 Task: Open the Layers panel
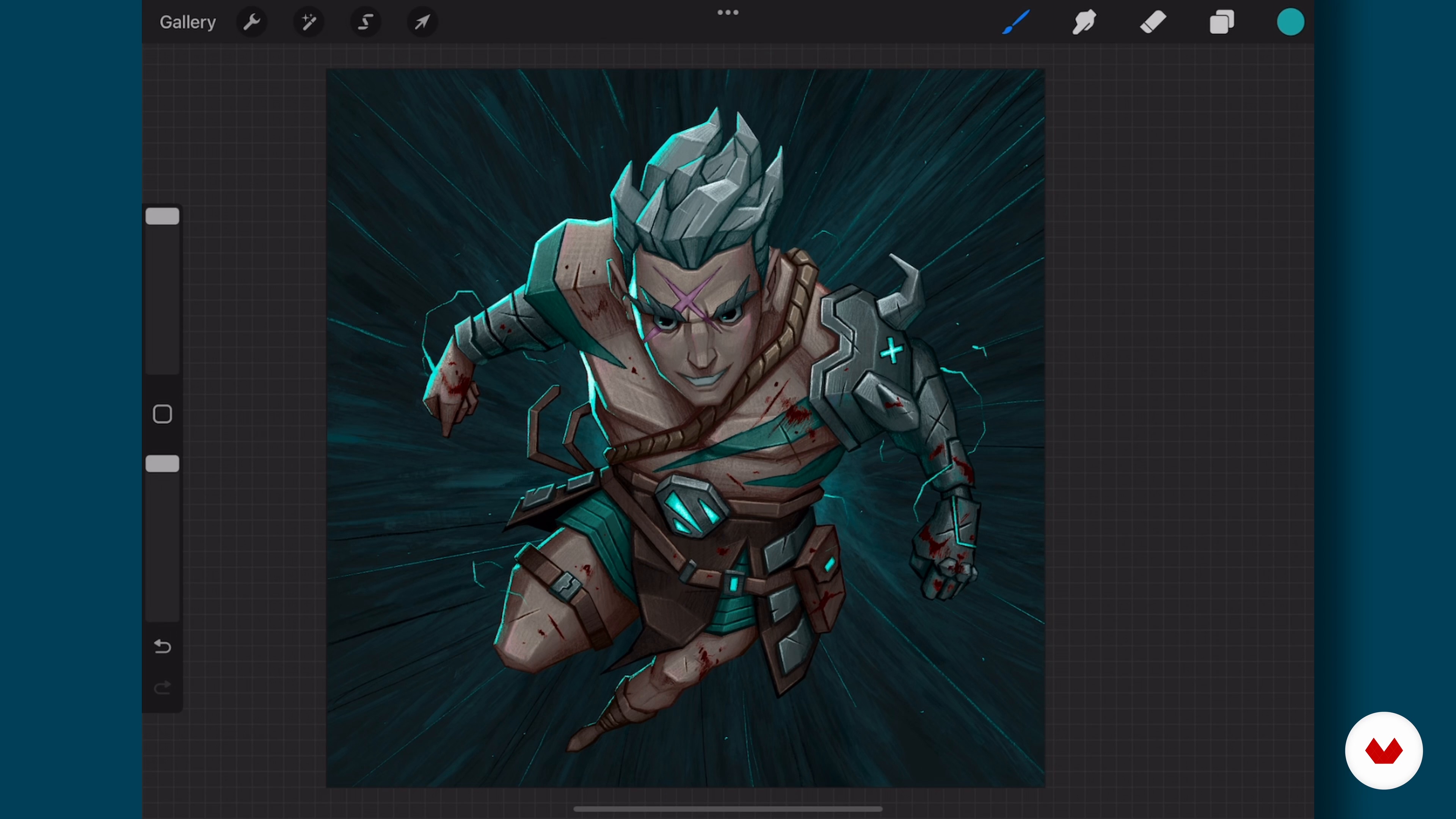click(1221, 23)
